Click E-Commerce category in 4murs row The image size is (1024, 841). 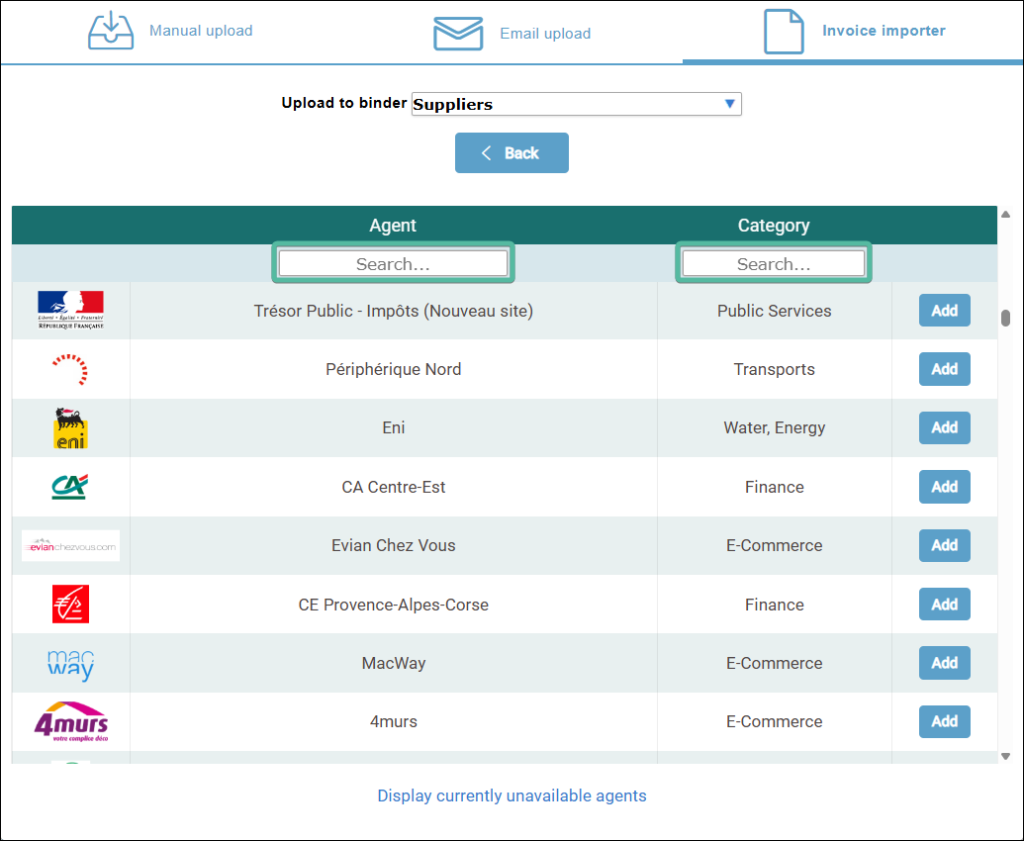[774, 722]
